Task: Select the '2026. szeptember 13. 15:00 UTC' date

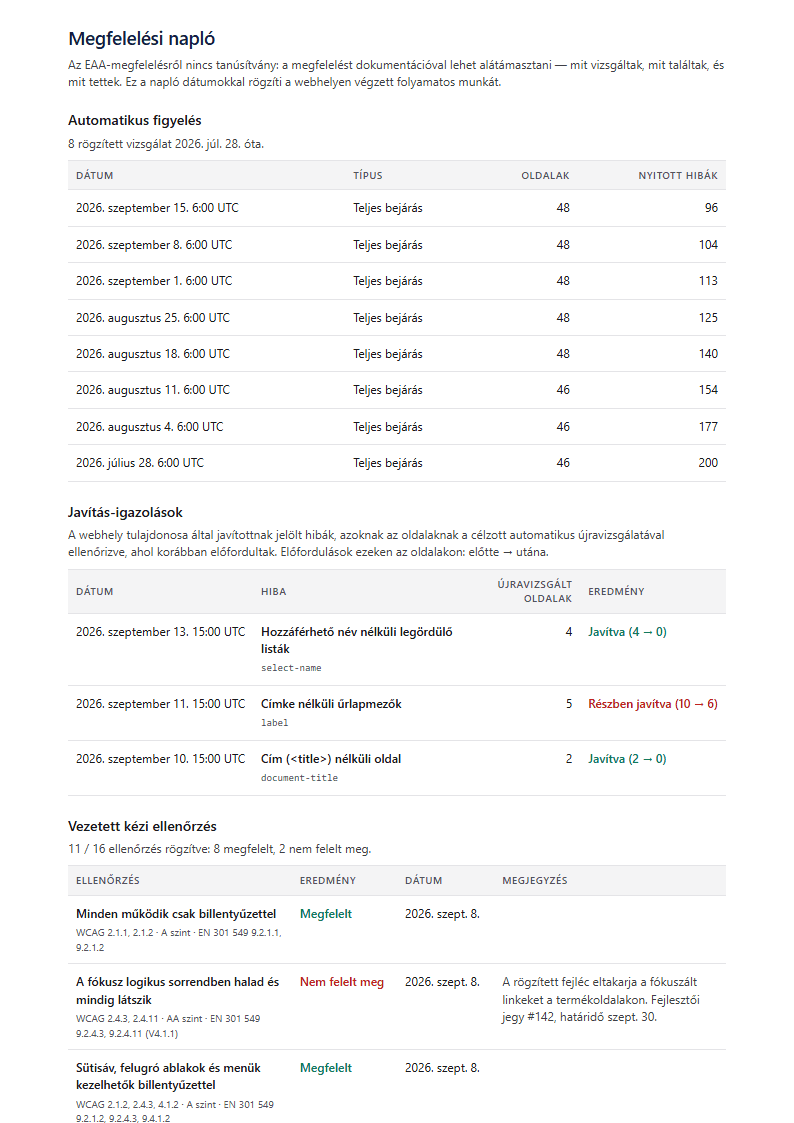Action: (160, 632)
